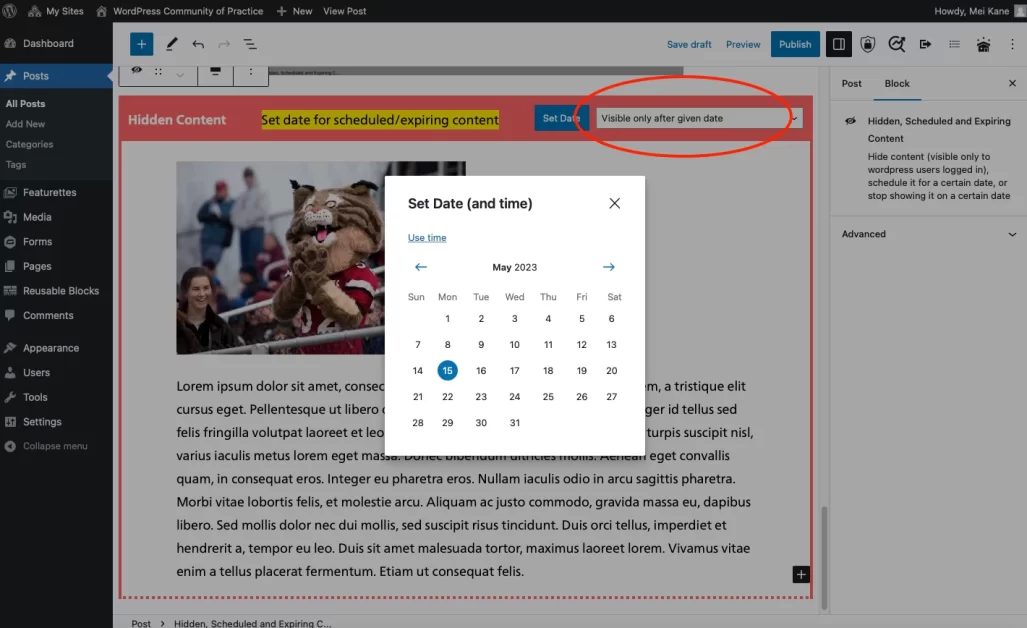This screenshot has height=628, width=1027.
Task: Select May 31 in the calendar
Action: [515, 423]
